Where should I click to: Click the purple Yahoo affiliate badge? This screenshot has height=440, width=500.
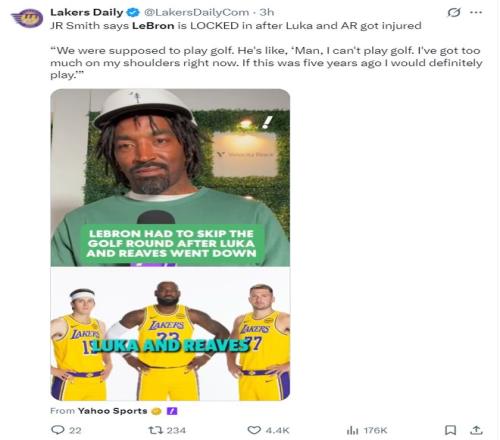coord(172,411)
